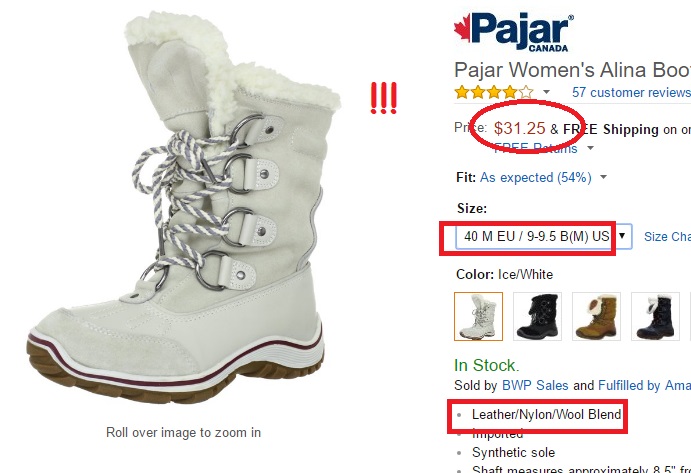Viewport: 691px width, 473px height.
Task: Click the Pajar Canada brand logo
Action: click(514, 32)
